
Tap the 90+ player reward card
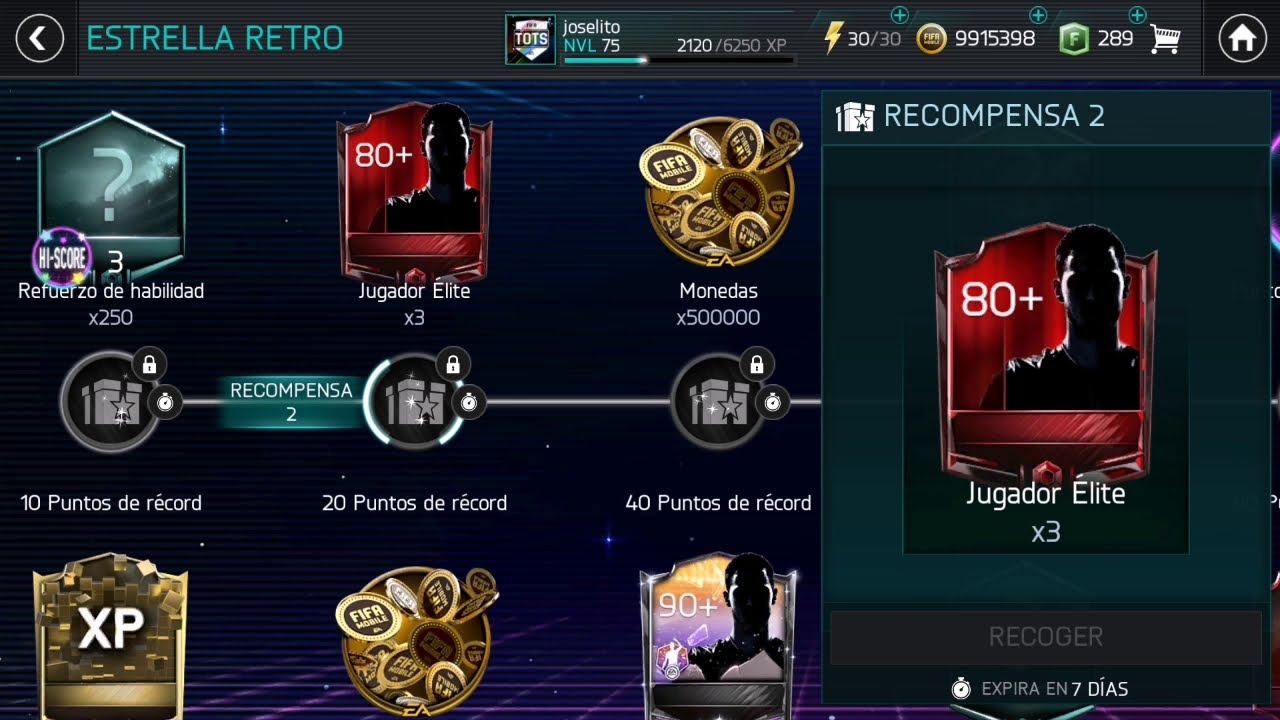click(x=719, y=636)
